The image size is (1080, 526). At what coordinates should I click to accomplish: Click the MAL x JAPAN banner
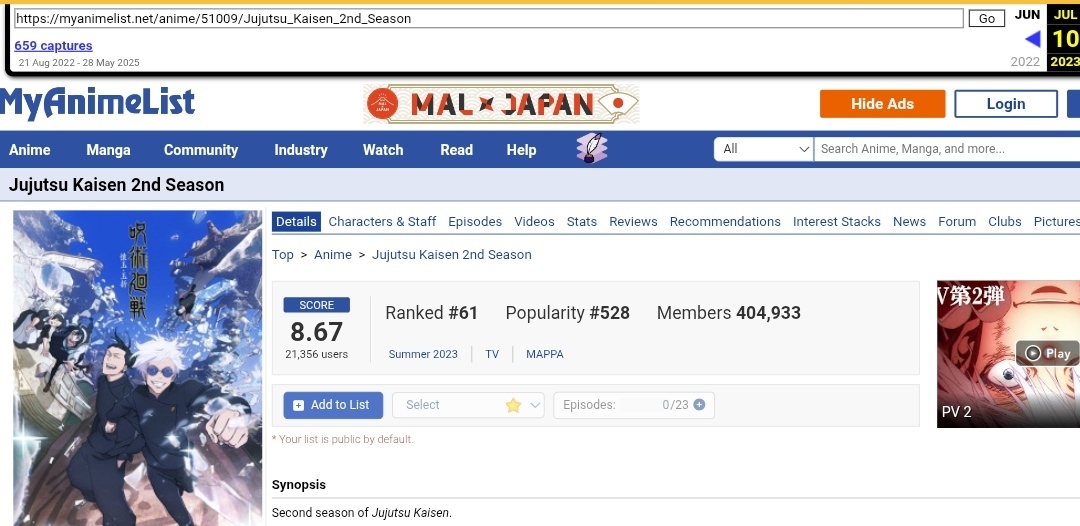click(501, 104)
